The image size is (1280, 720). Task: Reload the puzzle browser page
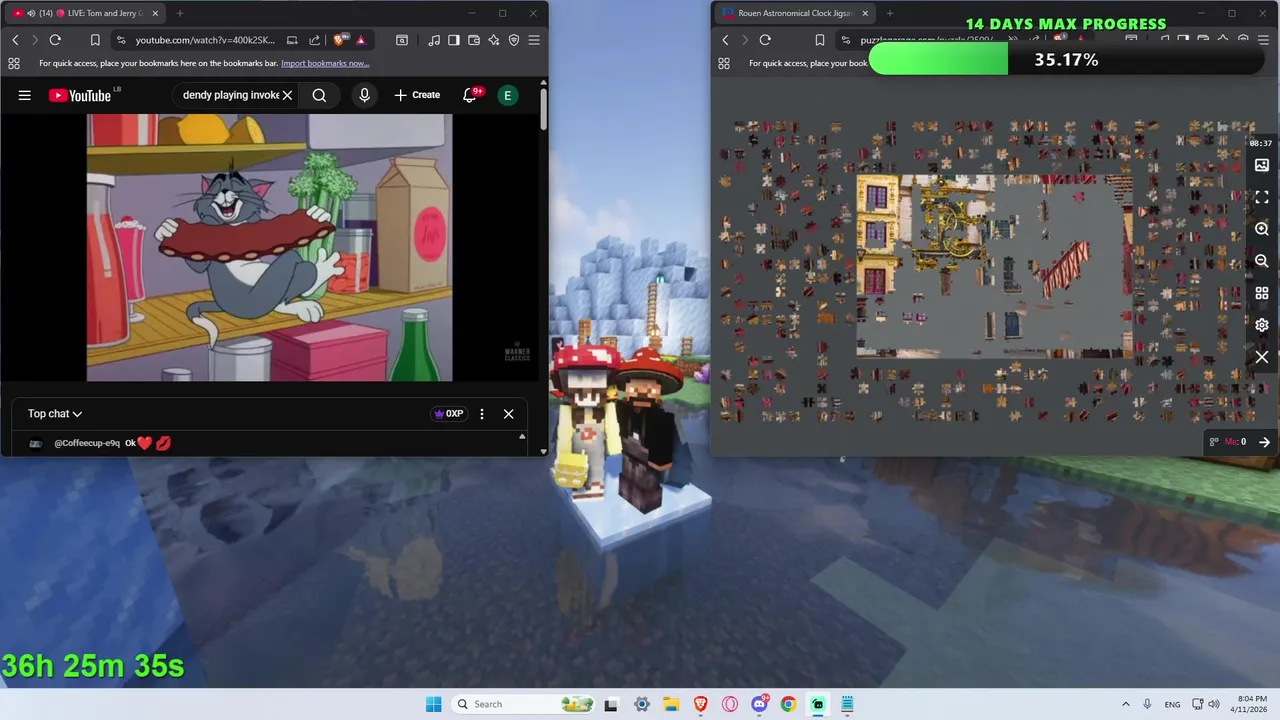765,40
